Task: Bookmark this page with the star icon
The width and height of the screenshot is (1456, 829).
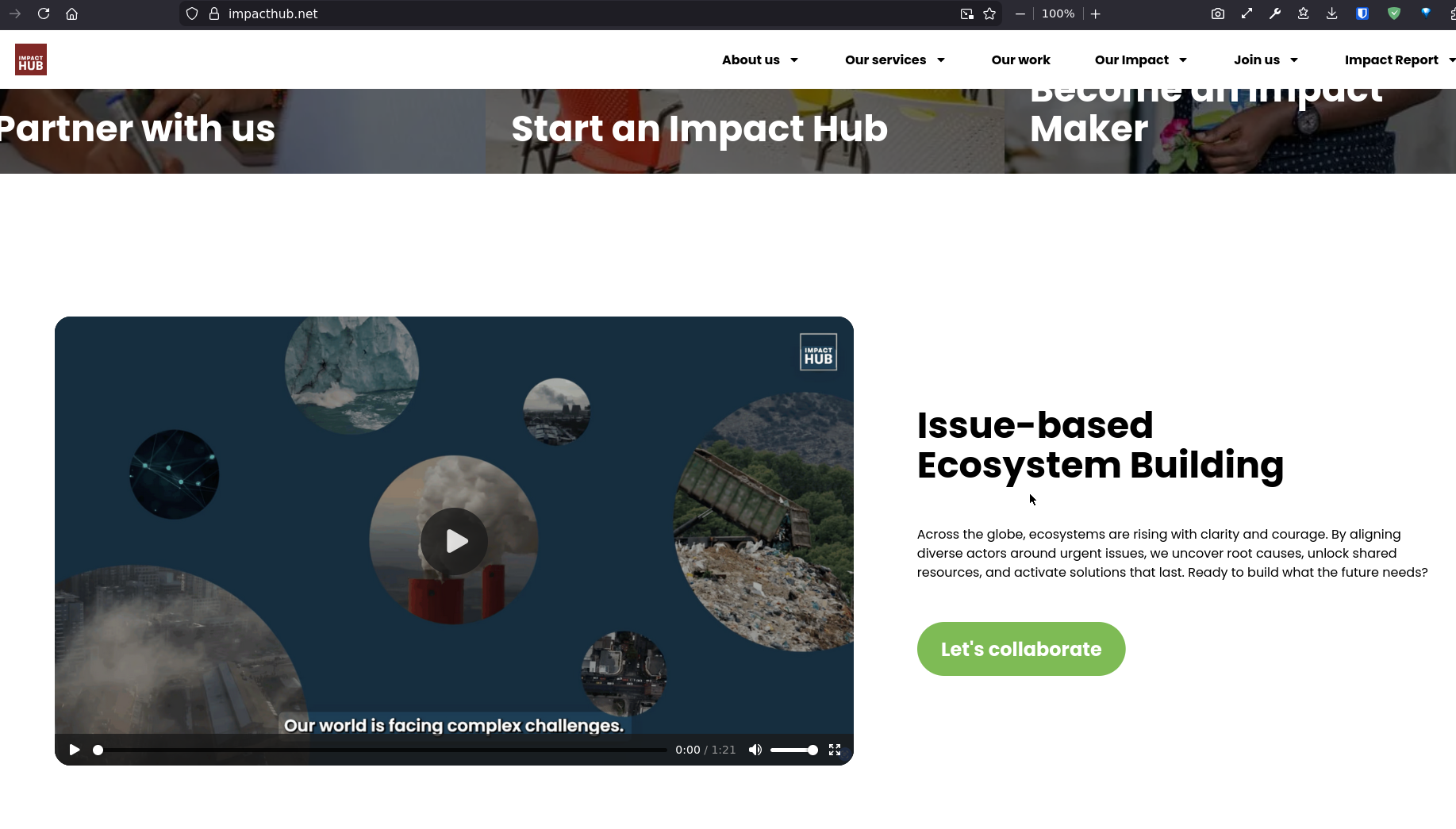Action: (x=989, y=13)
